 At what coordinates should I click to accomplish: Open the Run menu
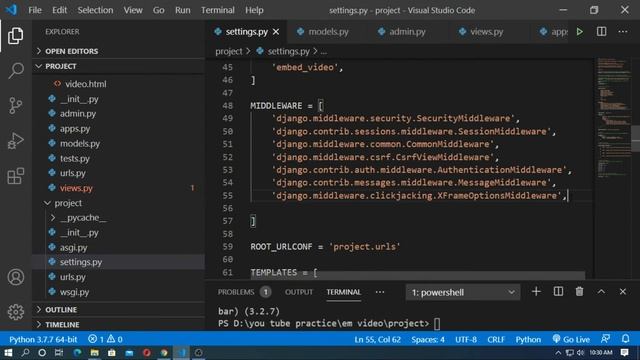click(x=182, y=10)
